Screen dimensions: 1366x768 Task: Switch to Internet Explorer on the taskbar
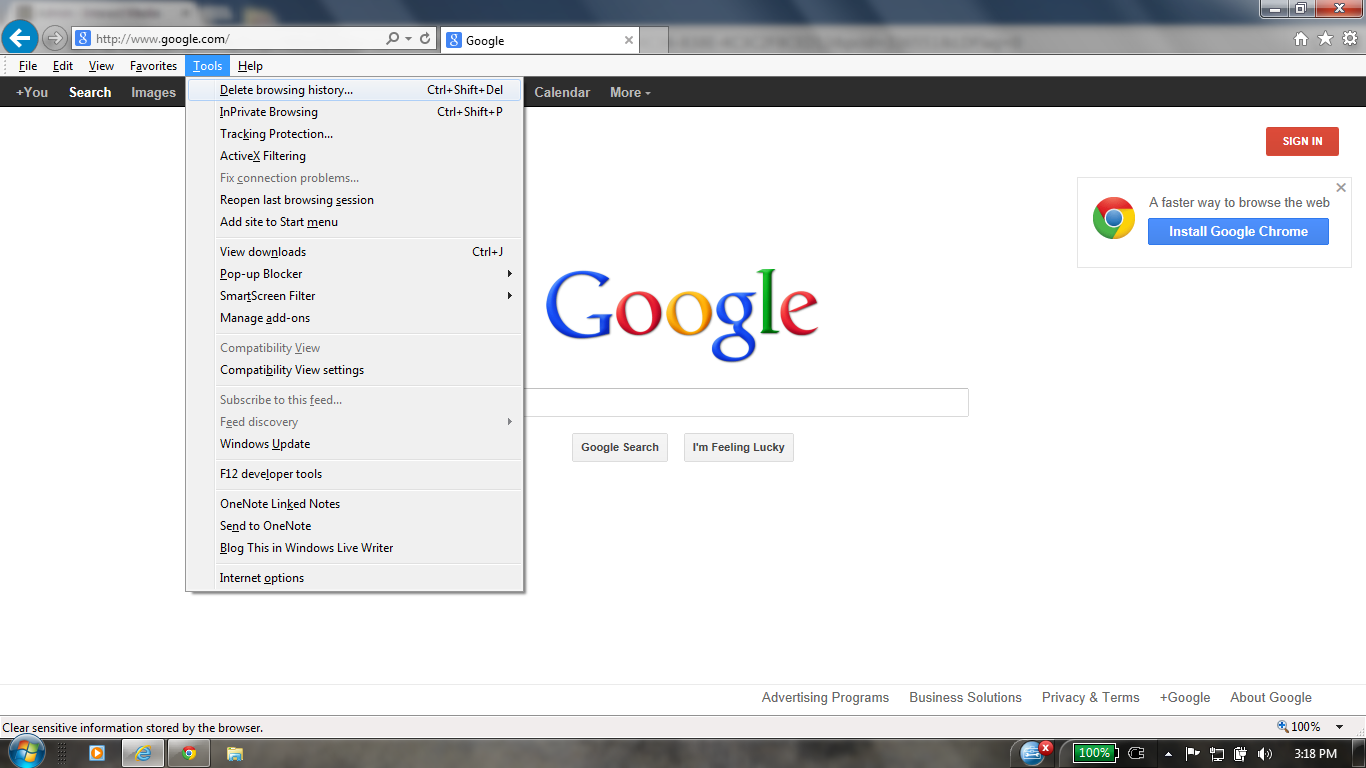tap(143, 753)
